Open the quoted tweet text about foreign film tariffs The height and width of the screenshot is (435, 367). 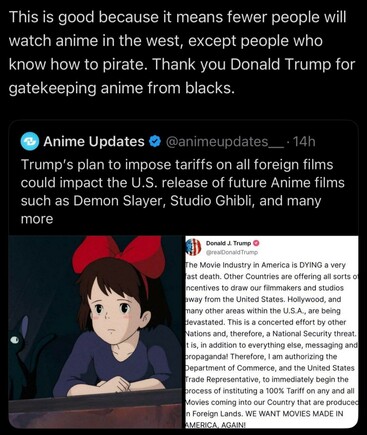(x=182, y=192)
